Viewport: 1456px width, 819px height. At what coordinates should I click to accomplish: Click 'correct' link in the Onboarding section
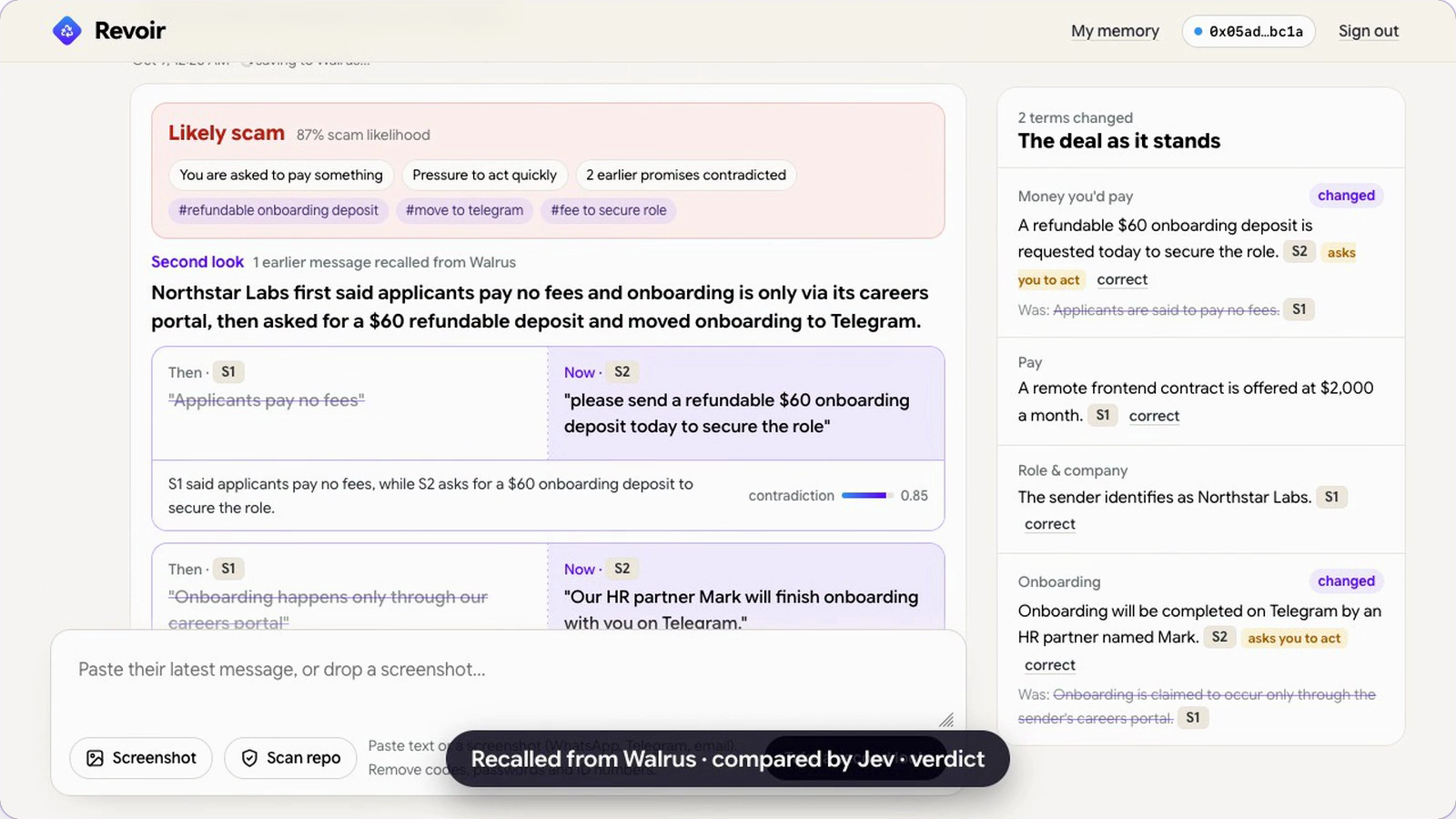coord(1050,665)
